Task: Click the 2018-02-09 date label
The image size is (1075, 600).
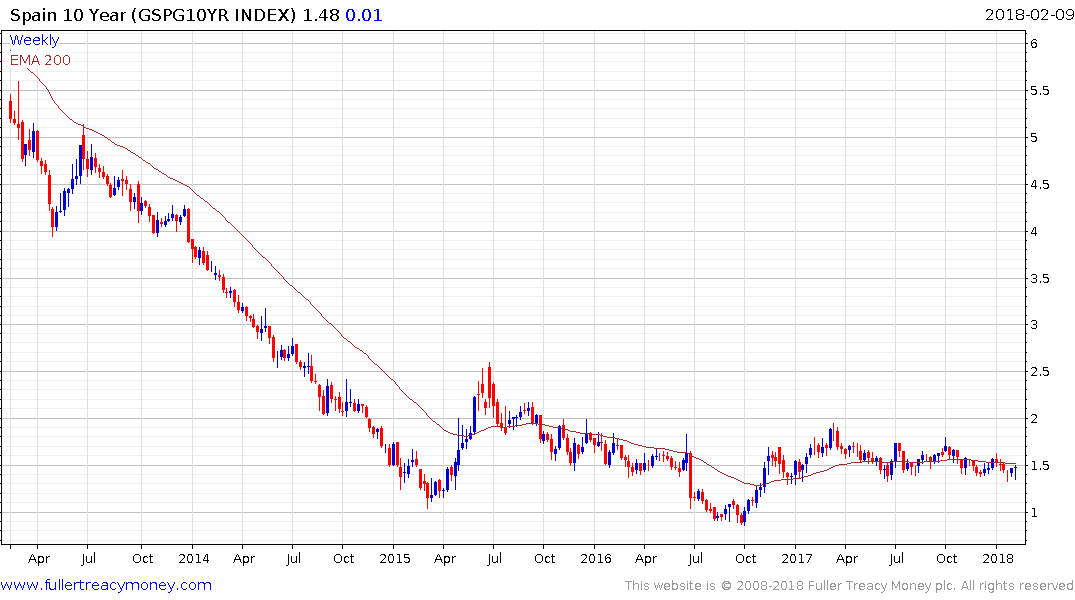Action: point(1029,14)
